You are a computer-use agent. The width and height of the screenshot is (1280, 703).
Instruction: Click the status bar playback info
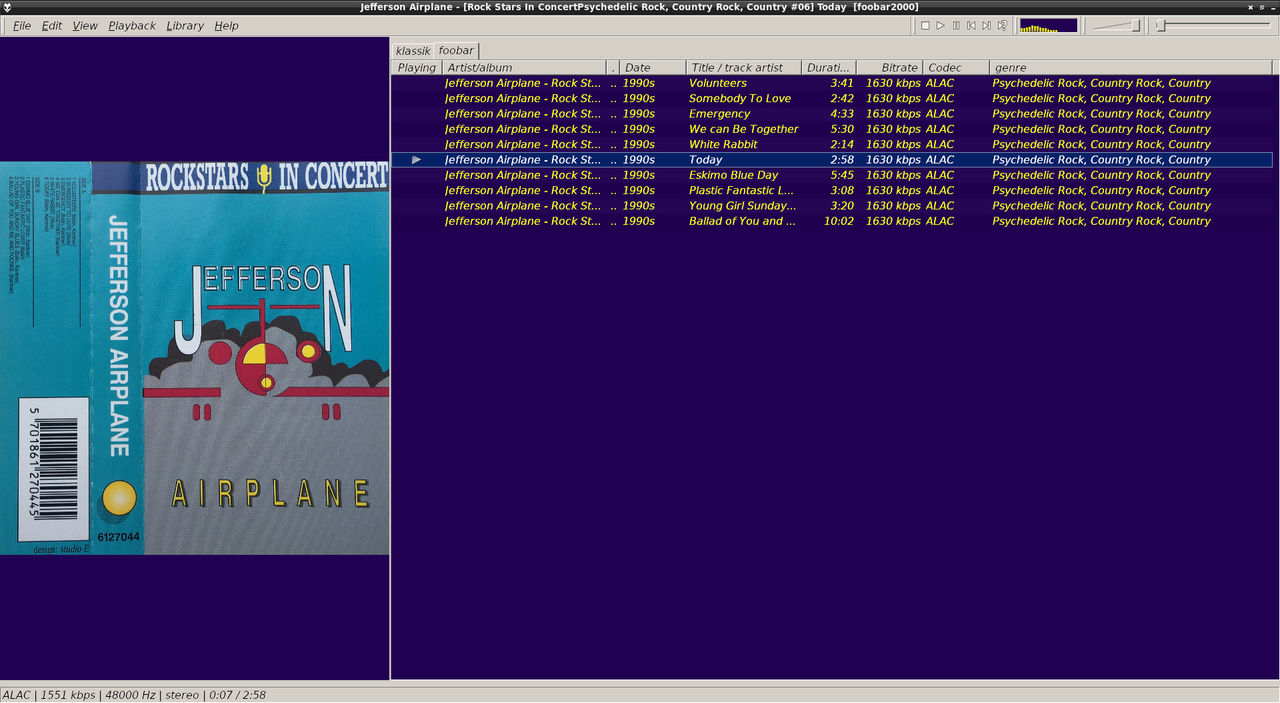click(x=135, y=695)
